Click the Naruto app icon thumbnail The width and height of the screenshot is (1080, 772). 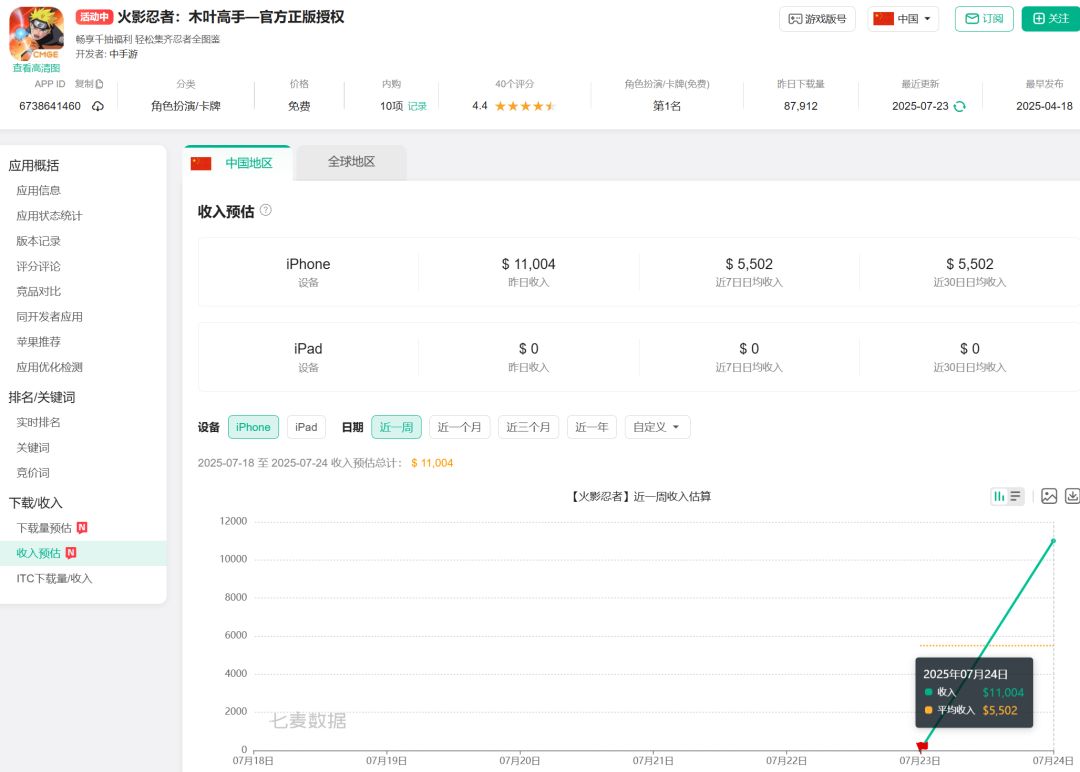(36, 33)
